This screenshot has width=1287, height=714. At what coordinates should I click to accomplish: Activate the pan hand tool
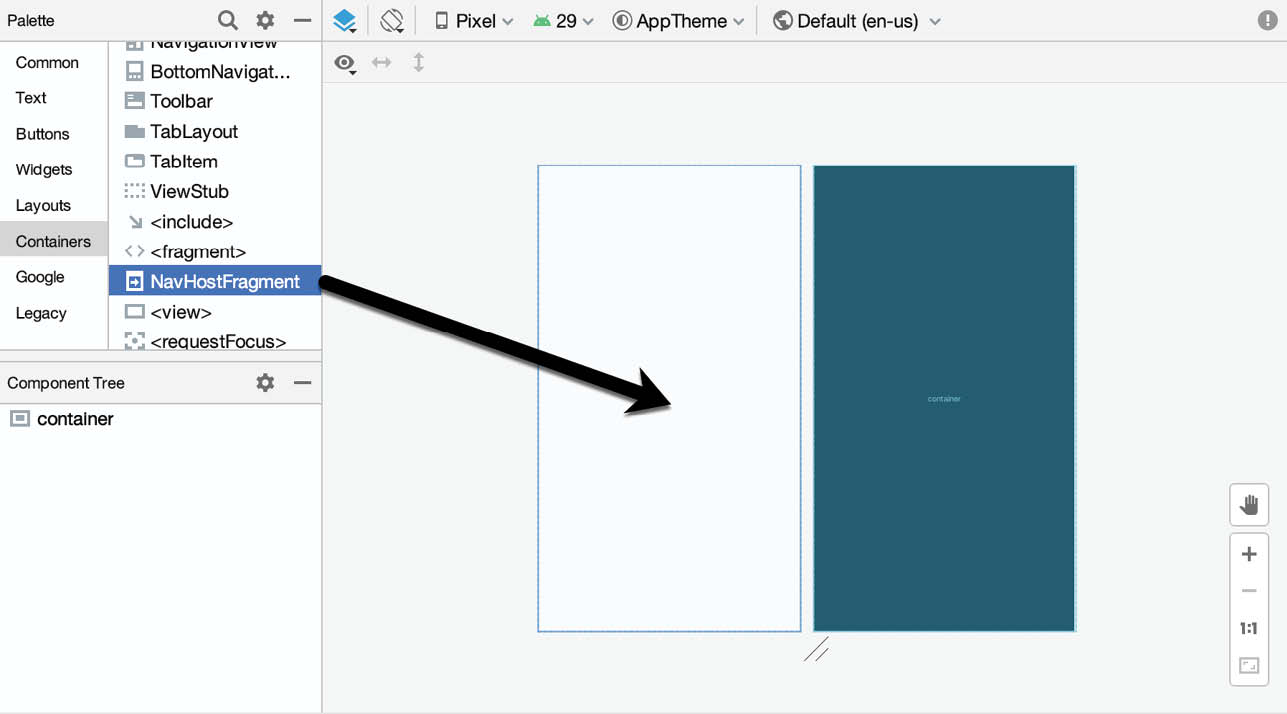(1249, 504)
